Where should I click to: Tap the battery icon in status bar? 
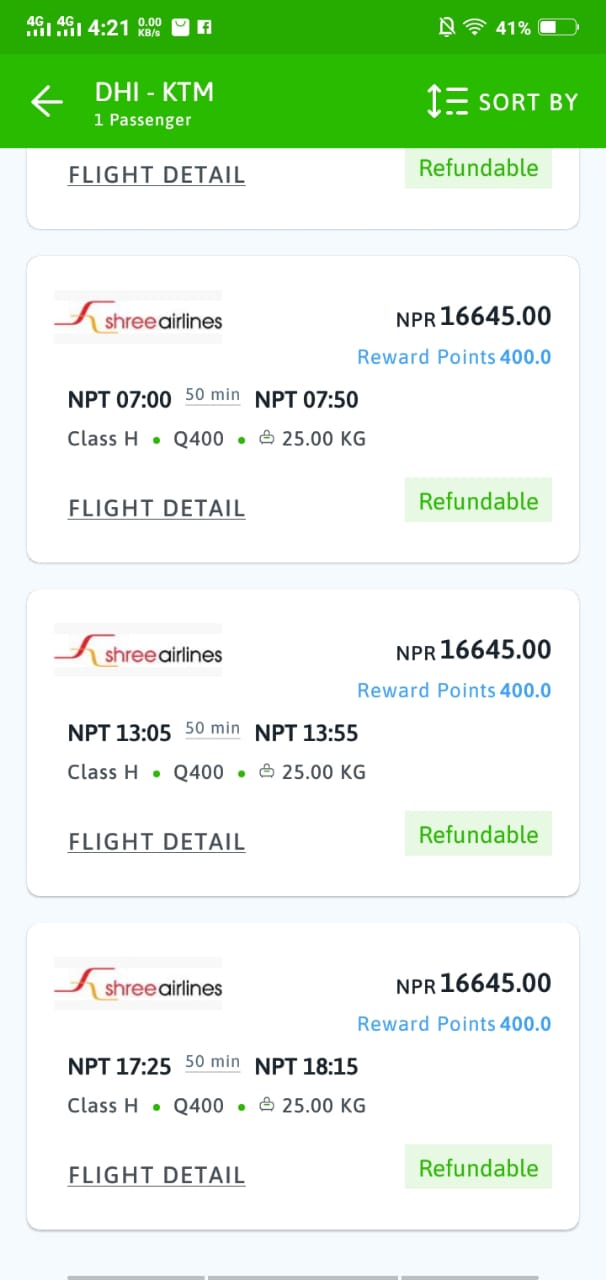(559, 27)
